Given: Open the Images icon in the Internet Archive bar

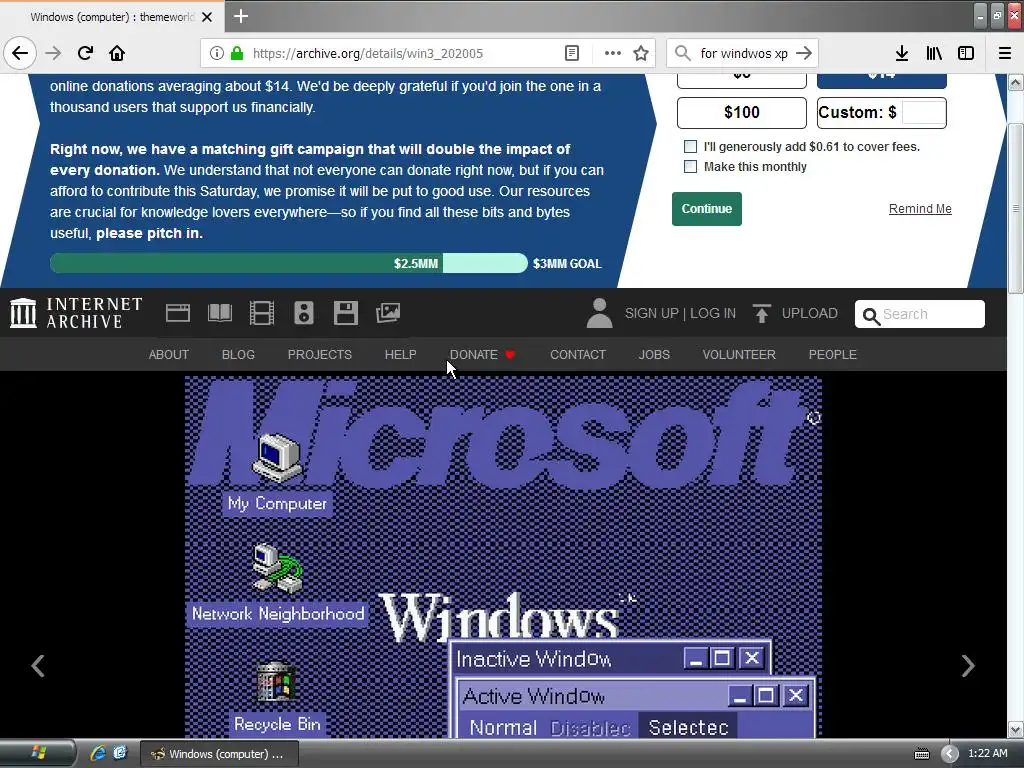Looking at the screenshot, I should 388,313.
